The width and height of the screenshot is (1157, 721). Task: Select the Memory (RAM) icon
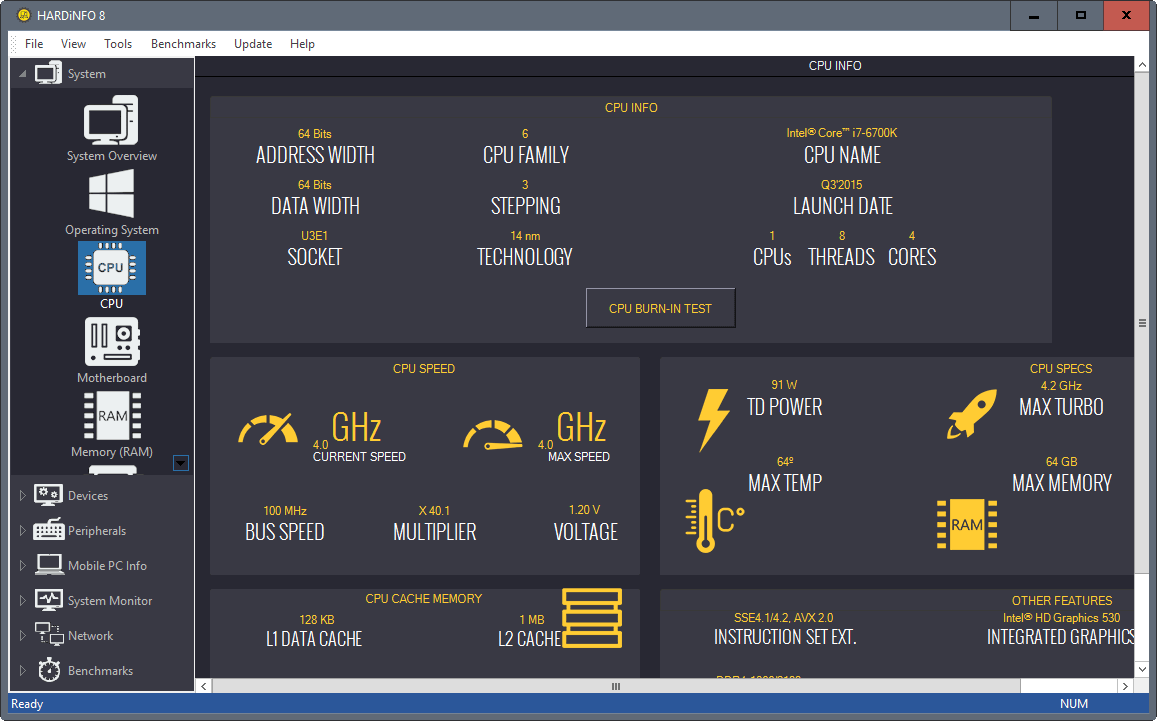tap(111, 416)
